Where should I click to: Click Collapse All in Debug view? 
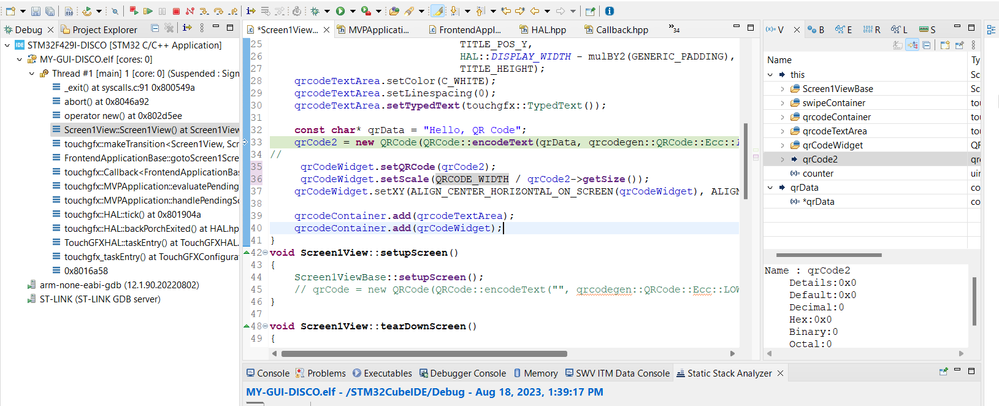click(155, 28)
